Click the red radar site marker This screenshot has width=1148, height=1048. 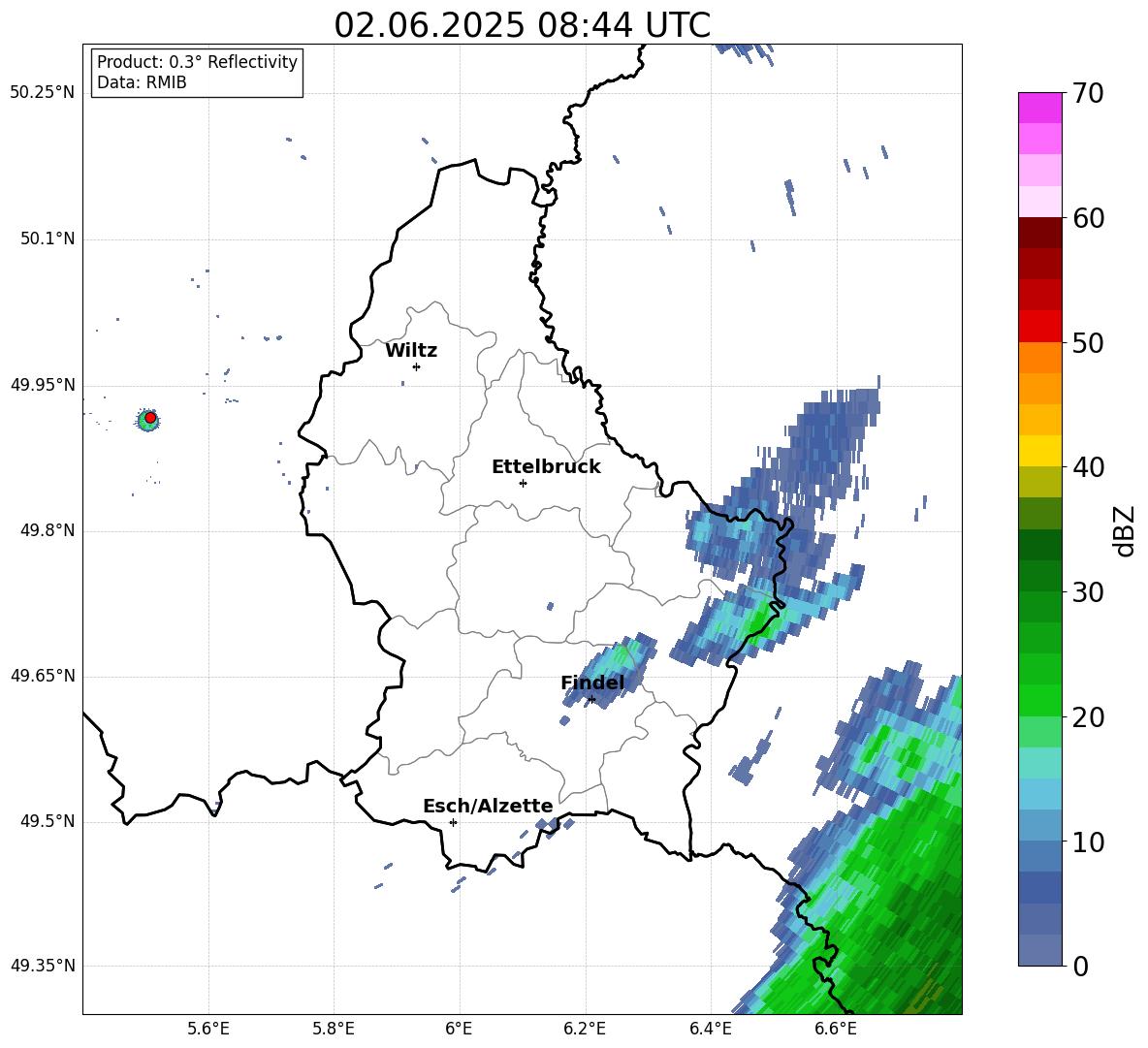[150, 418]
